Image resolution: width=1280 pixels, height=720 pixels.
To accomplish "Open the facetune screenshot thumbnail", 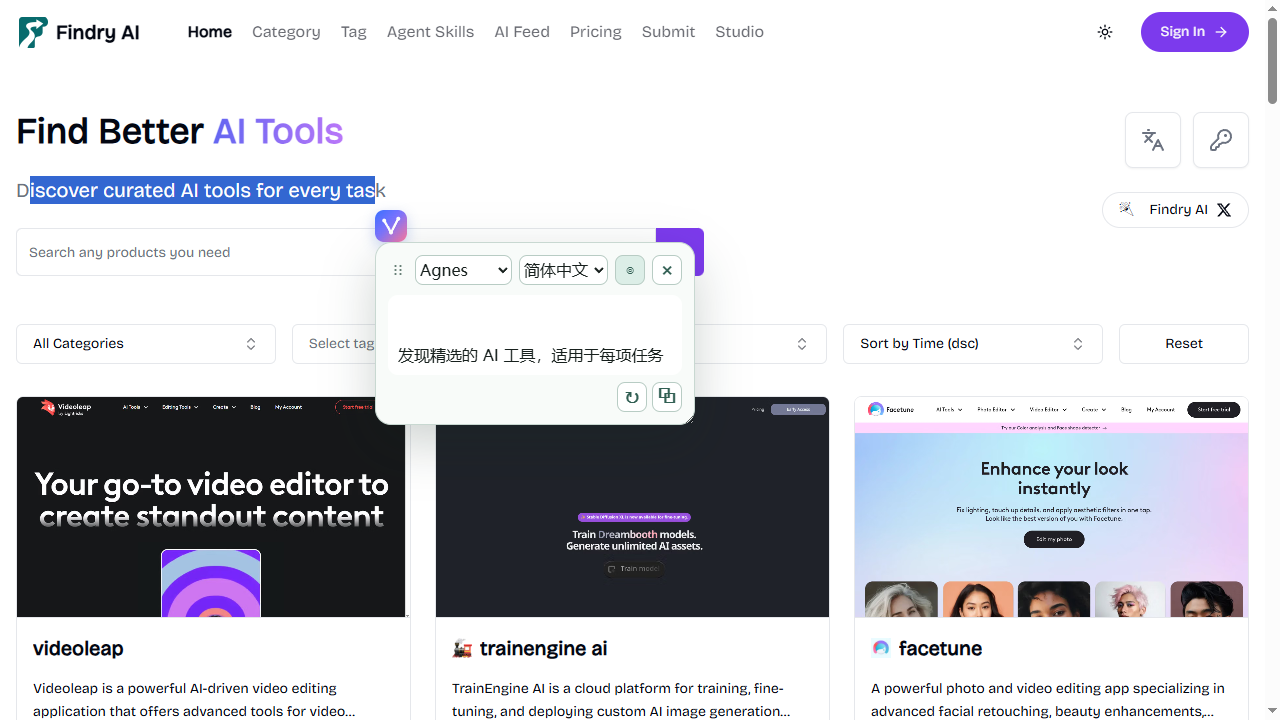I will (1051, 507).
